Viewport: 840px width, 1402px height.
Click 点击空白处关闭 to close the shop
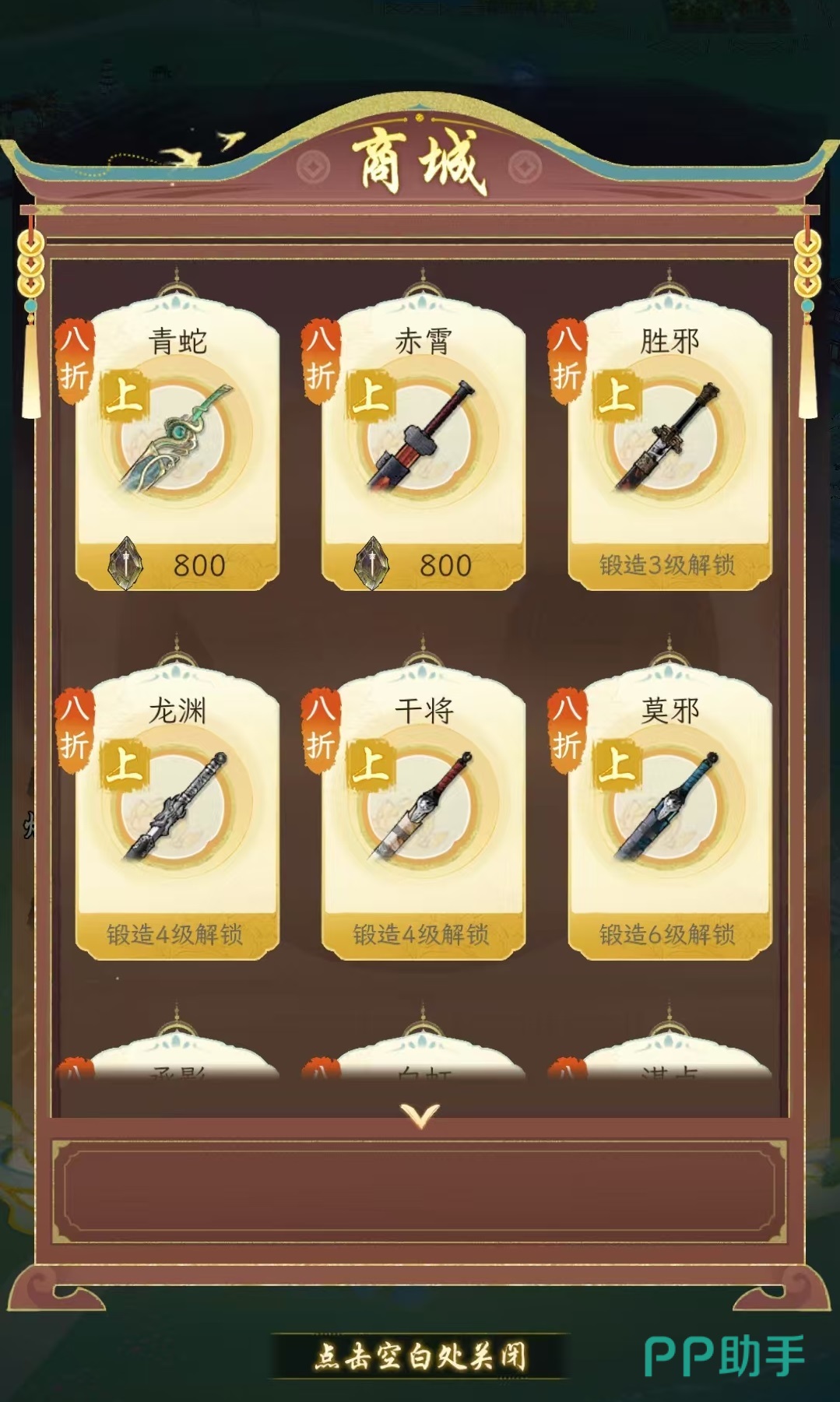(x=420, y=1356)
